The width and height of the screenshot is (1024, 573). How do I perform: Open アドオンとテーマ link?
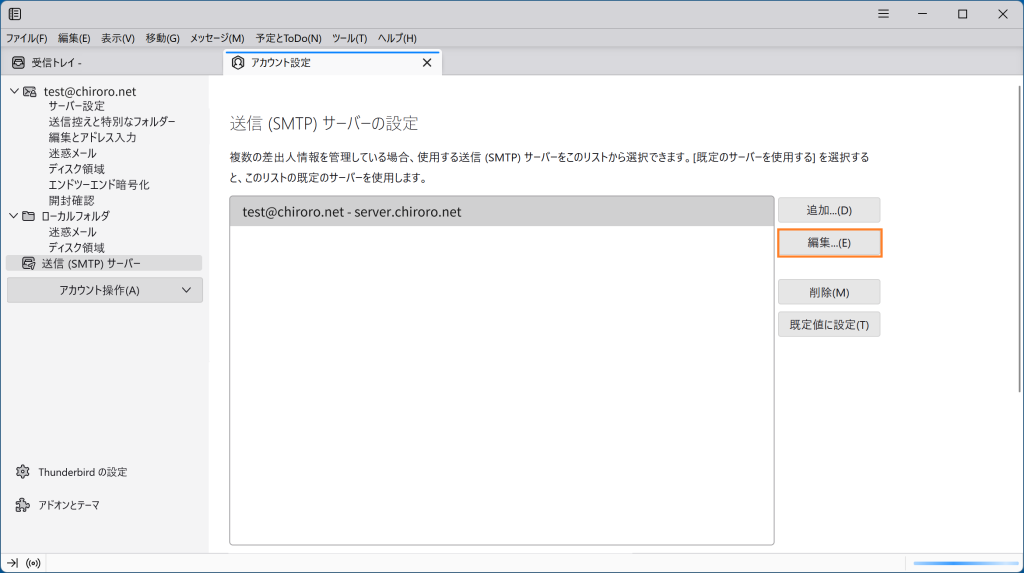(69, 505)
